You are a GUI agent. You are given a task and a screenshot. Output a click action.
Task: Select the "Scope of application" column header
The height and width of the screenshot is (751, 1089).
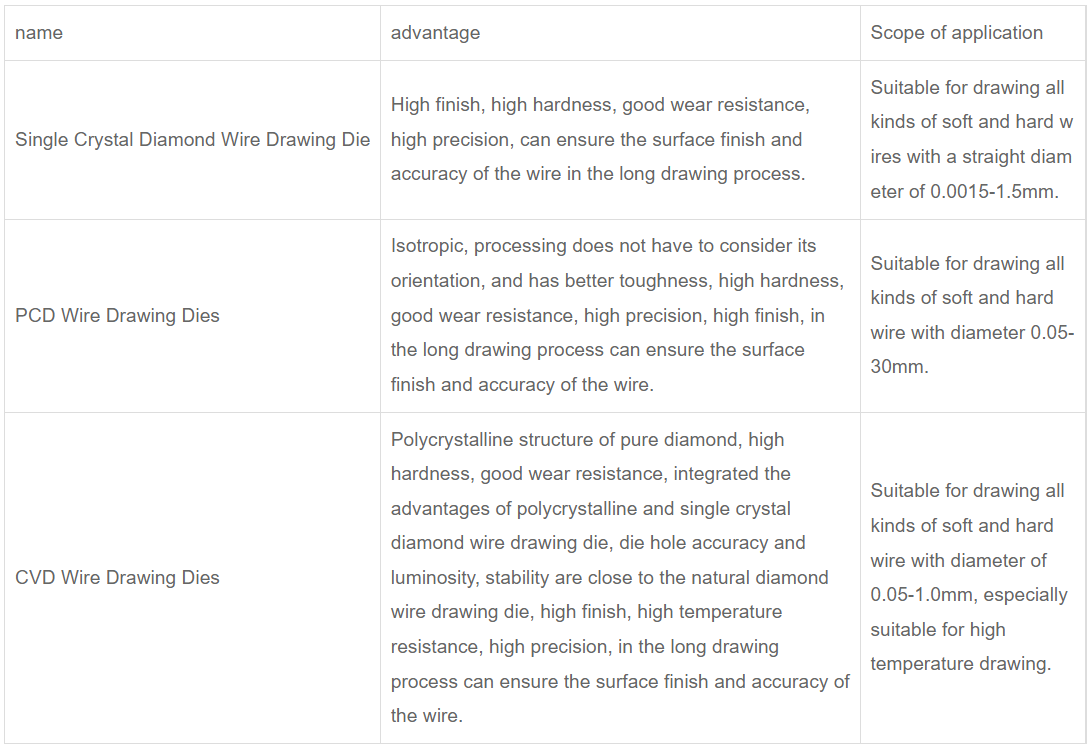[x=956, y=33]
